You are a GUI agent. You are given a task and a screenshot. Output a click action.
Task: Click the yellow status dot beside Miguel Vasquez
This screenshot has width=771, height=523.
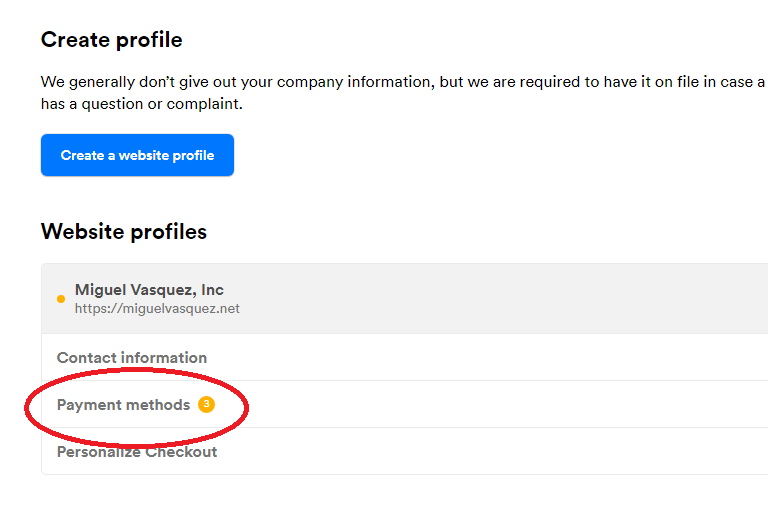pos(61,299)
